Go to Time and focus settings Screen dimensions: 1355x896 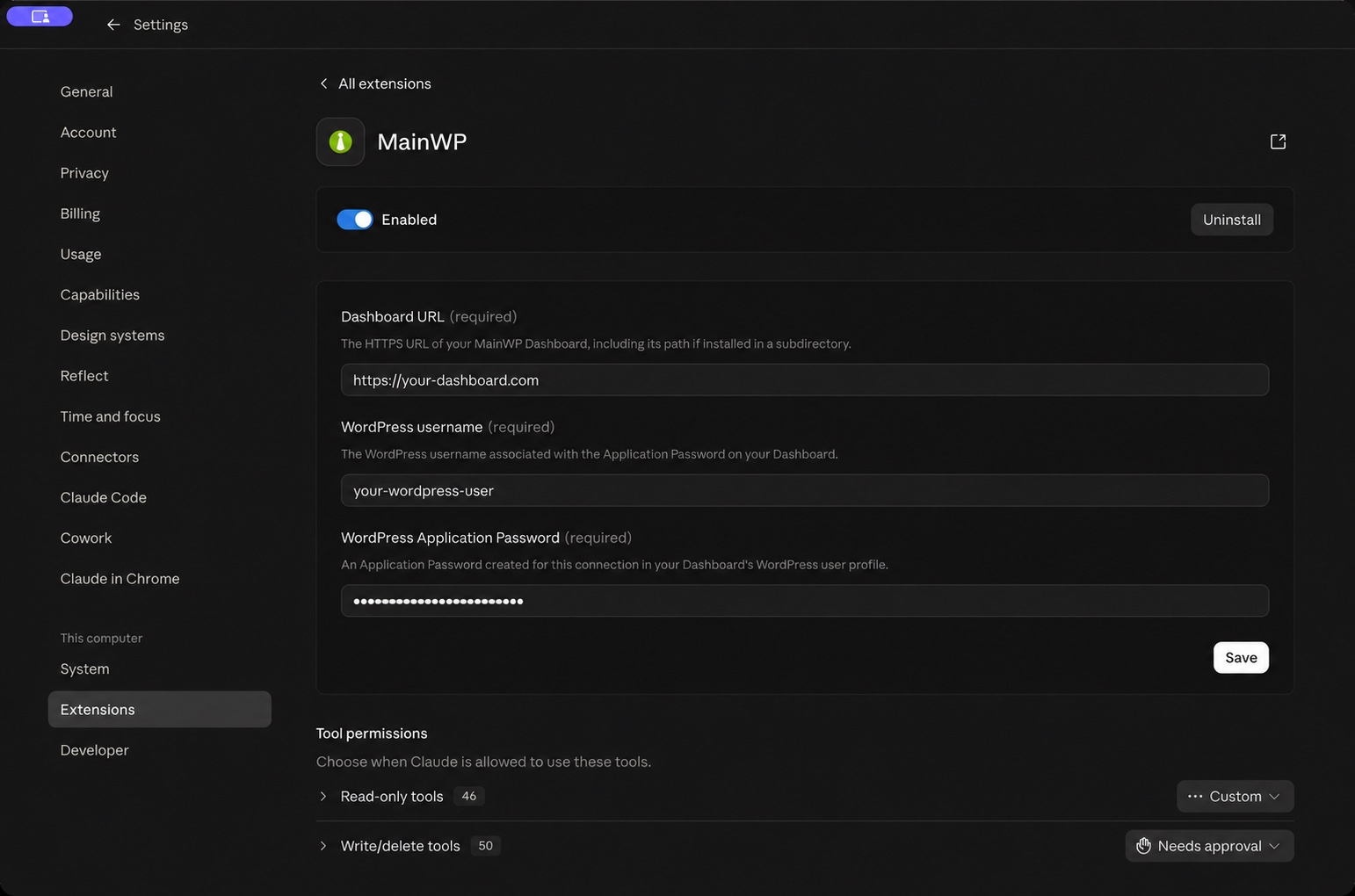click(x=111, y=416)
